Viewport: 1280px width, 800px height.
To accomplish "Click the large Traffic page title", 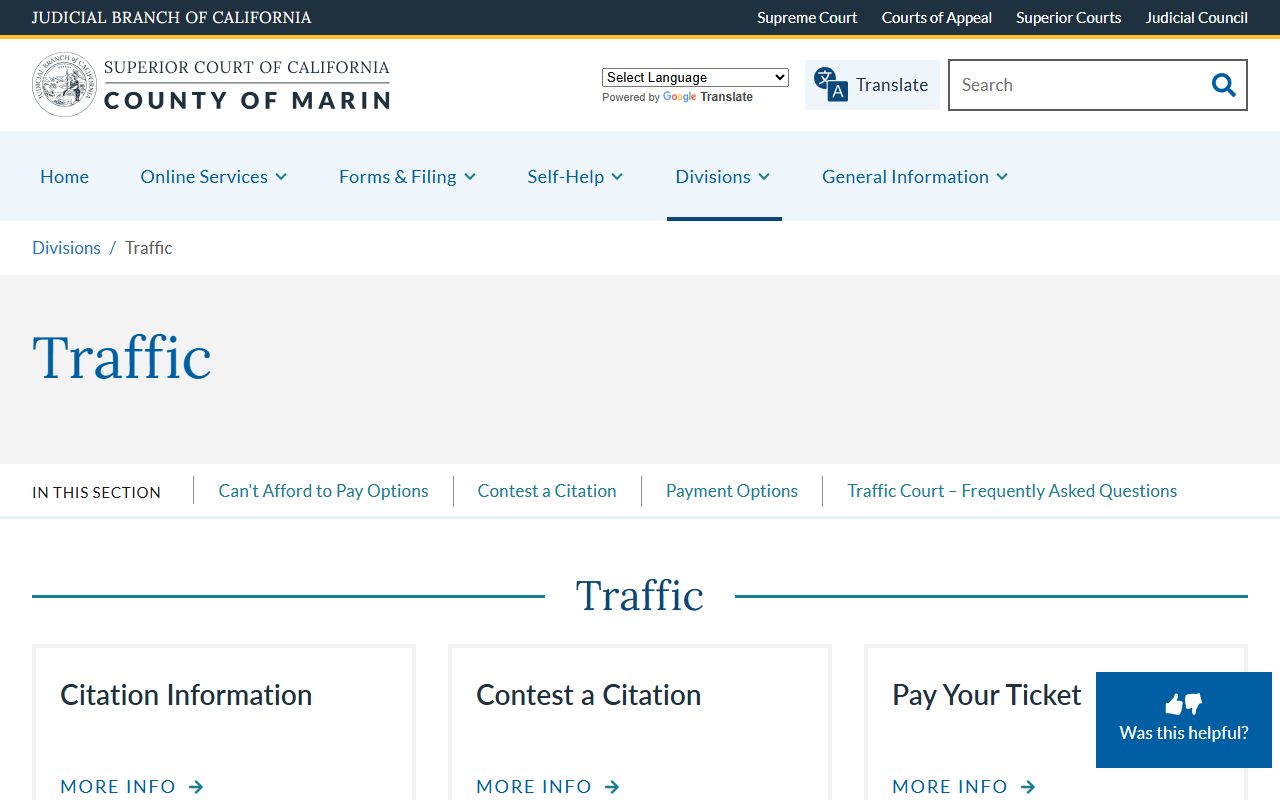I will point(122,358).
